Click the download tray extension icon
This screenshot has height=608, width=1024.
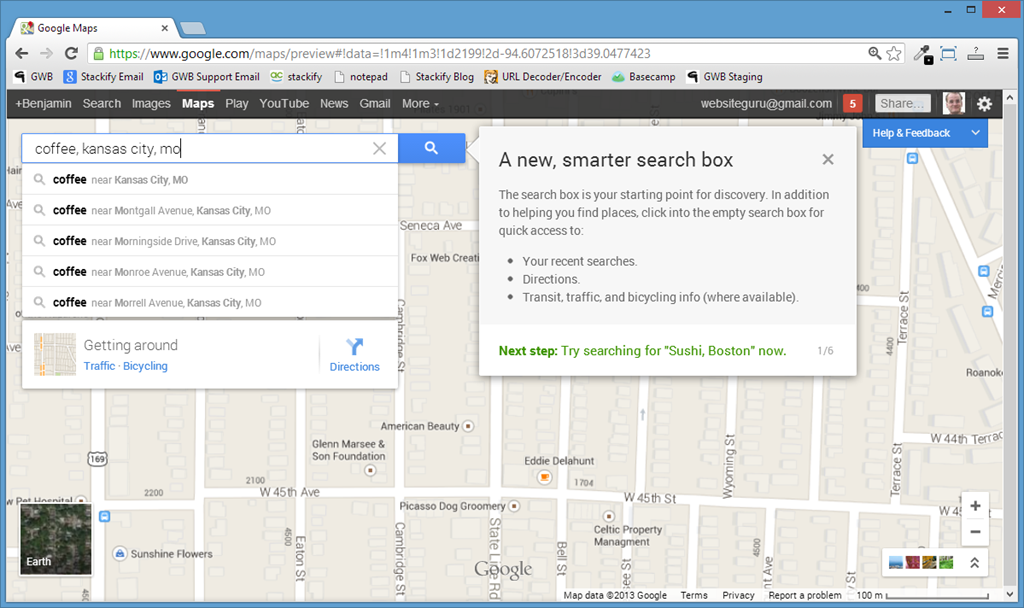tap(976, 54)
